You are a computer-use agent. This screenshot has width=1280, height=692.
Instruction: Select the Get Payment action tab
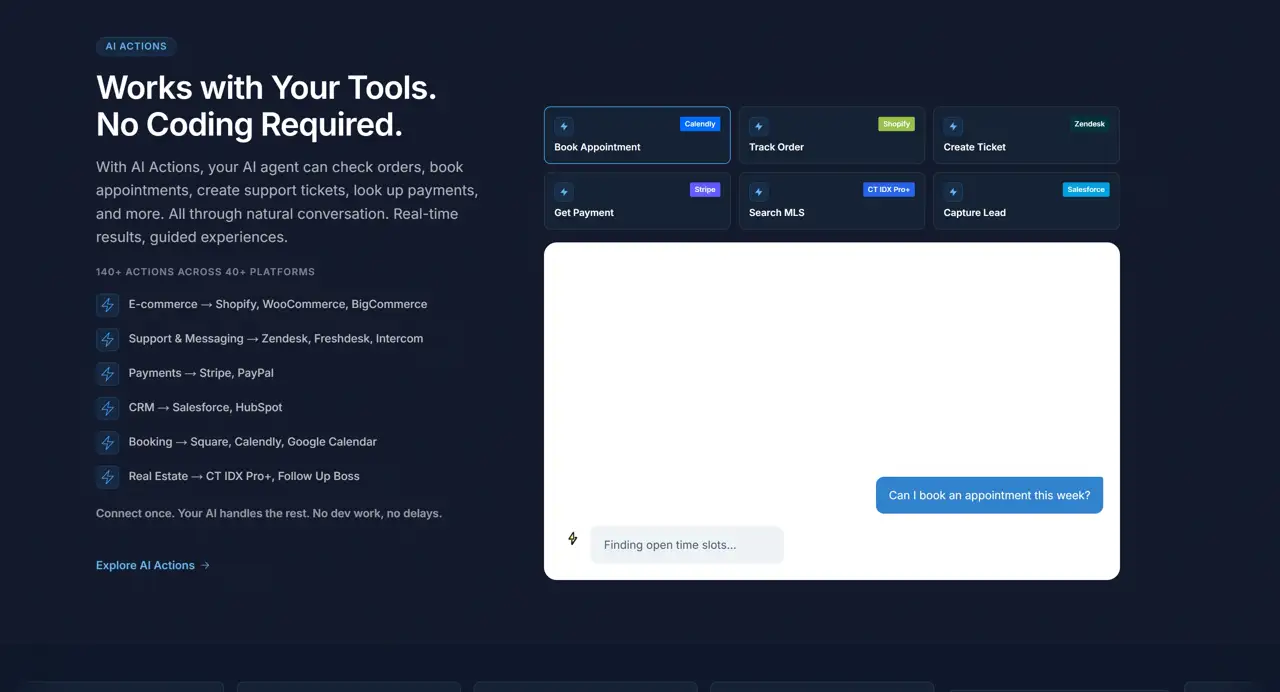pyautogui.click(x=637, y=201)
